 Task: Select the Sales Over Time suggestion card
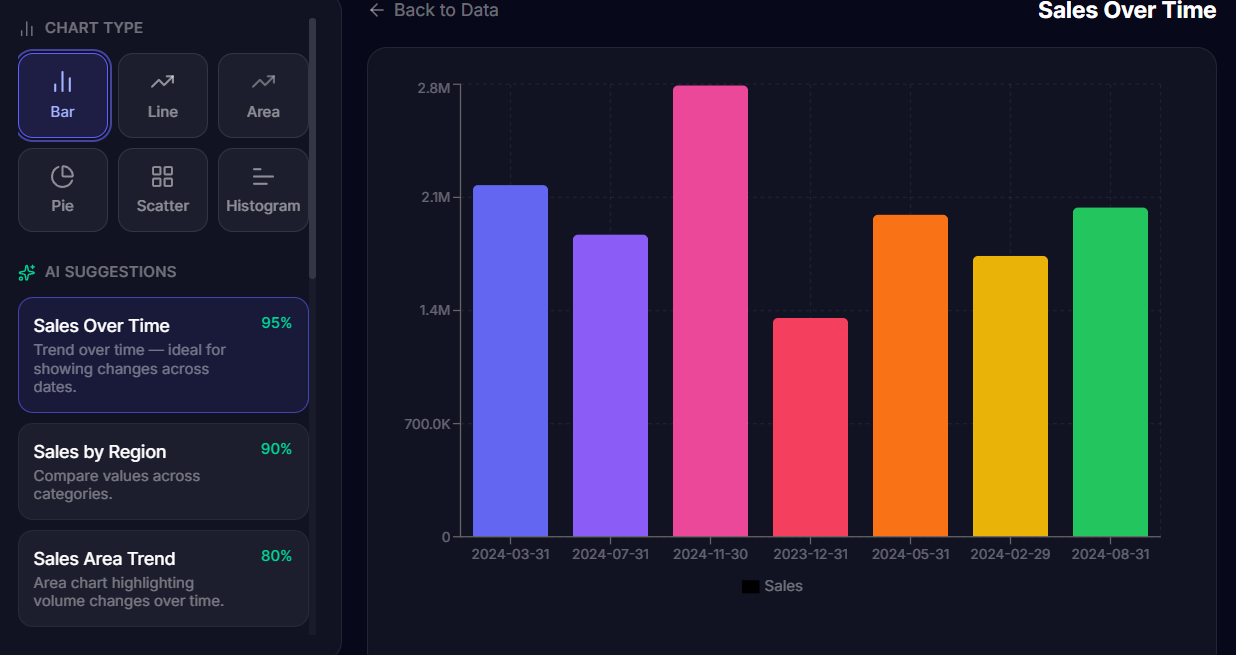click(163, 355)
